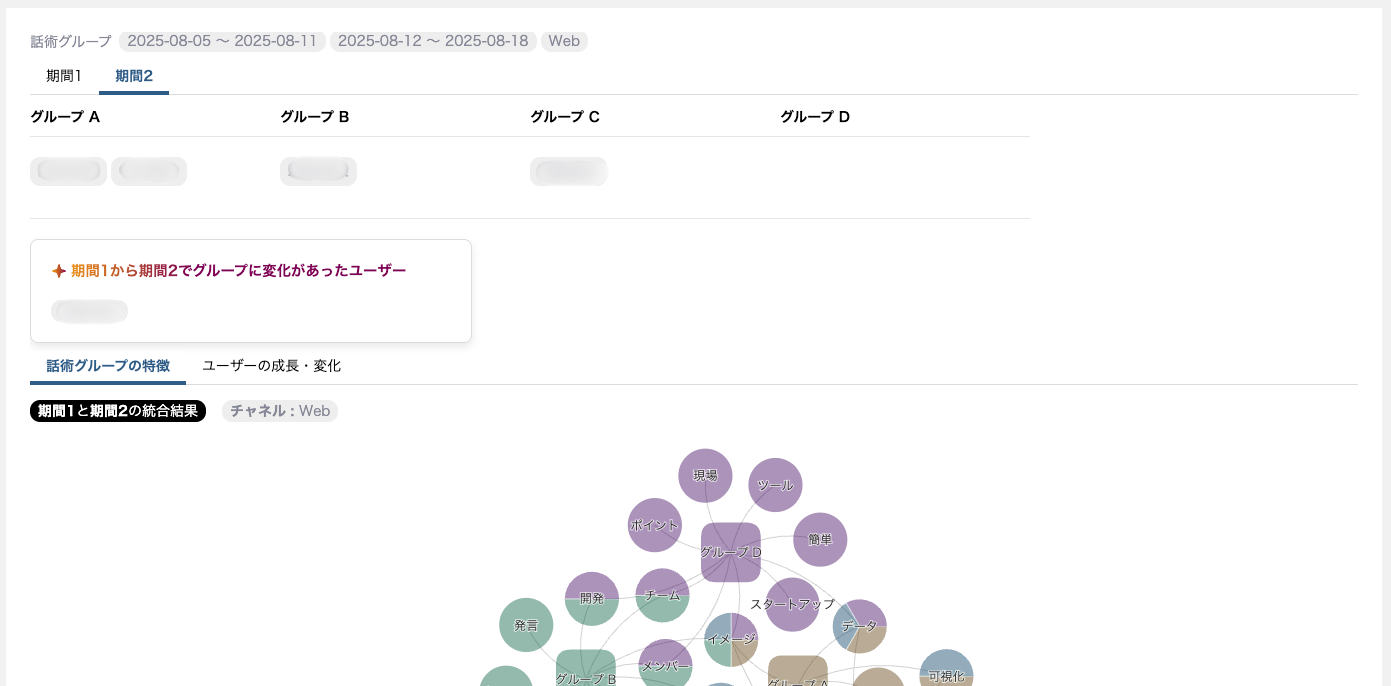
Task: Select the ポイント keyword bubble
Action: pos(654,525)
